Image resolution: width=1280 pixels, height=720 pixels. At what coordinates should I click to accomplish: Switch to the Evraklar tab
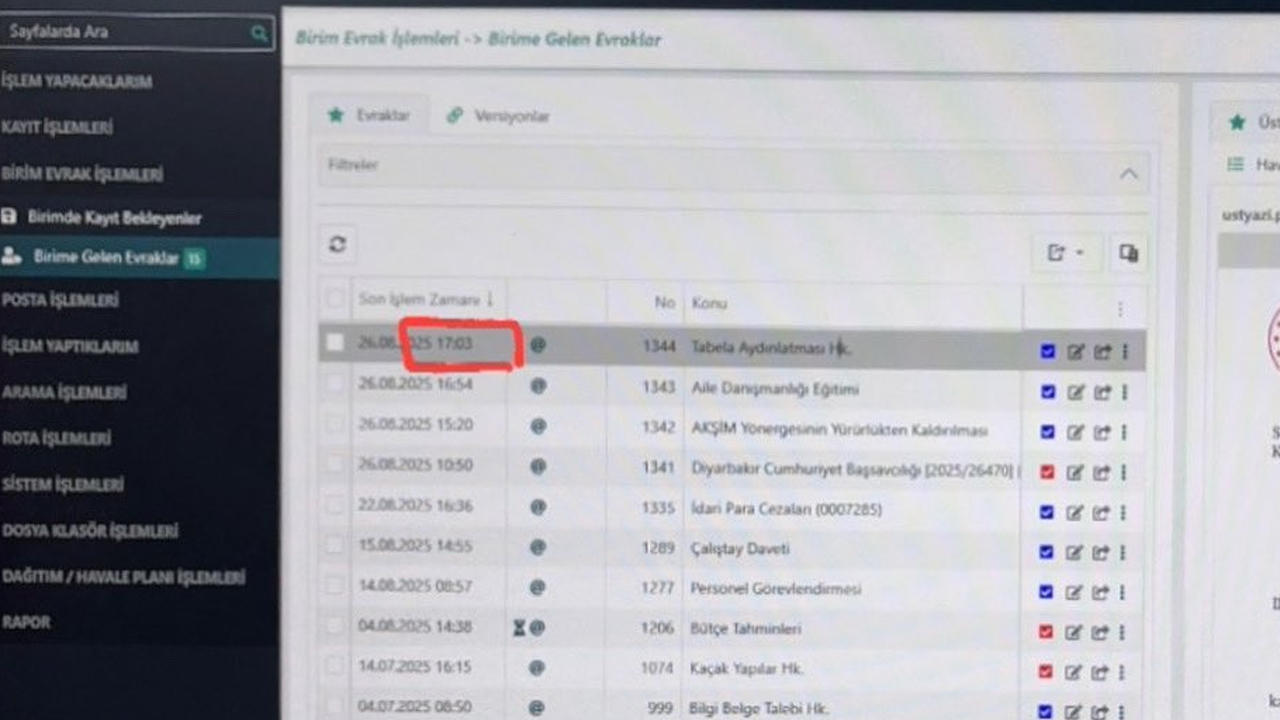pyautogui.click(x=369, y=116)
